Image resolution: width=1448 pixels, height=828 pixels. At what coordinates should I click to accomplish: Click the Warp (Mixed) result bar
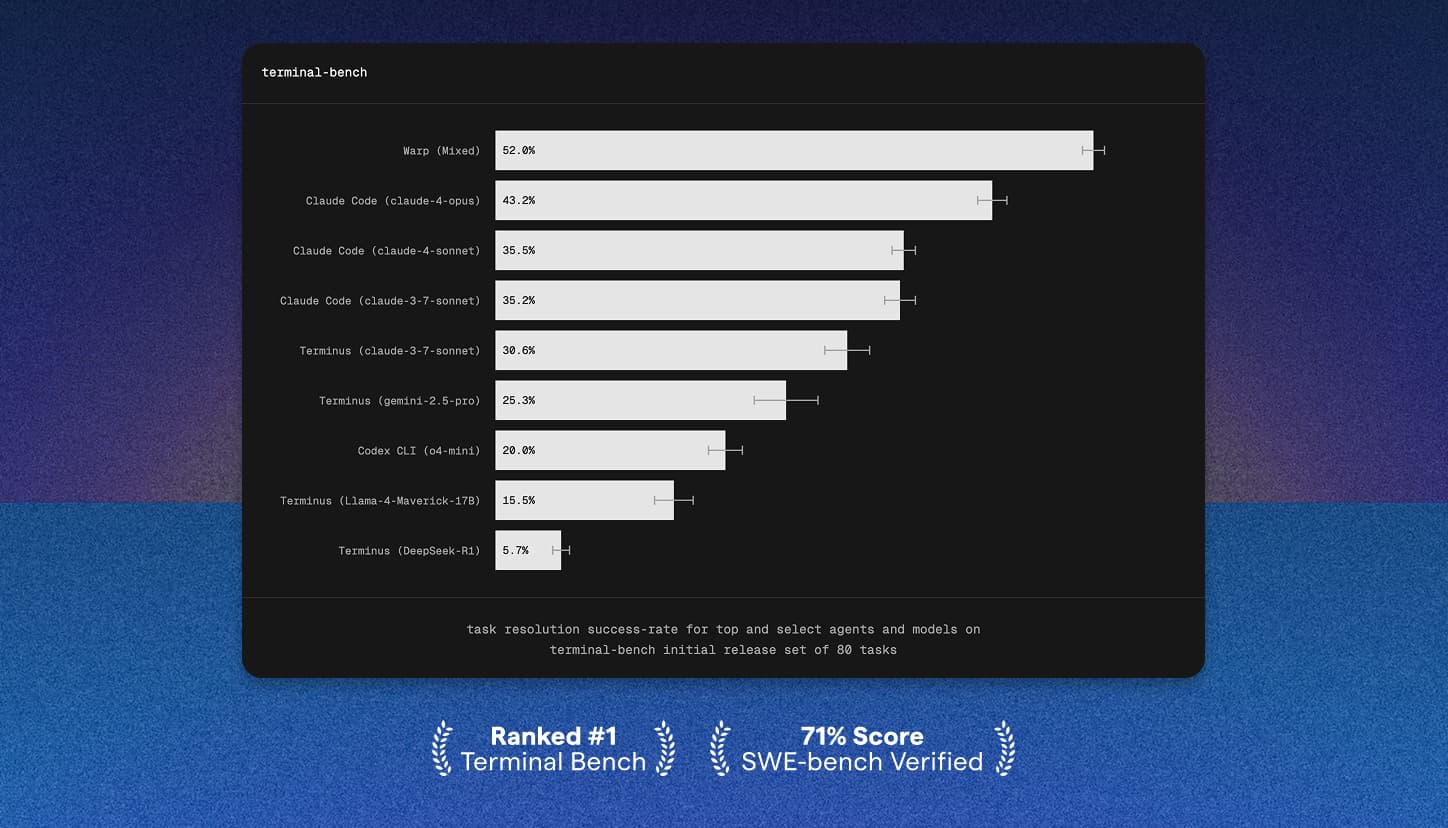point(790,150)
